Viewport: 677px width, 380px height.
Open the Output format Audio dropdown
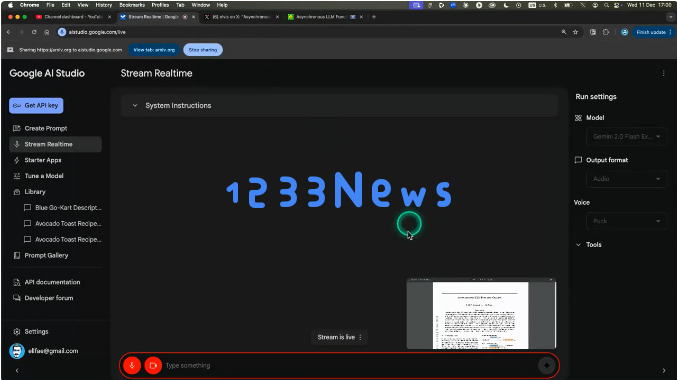pos(626,179)
